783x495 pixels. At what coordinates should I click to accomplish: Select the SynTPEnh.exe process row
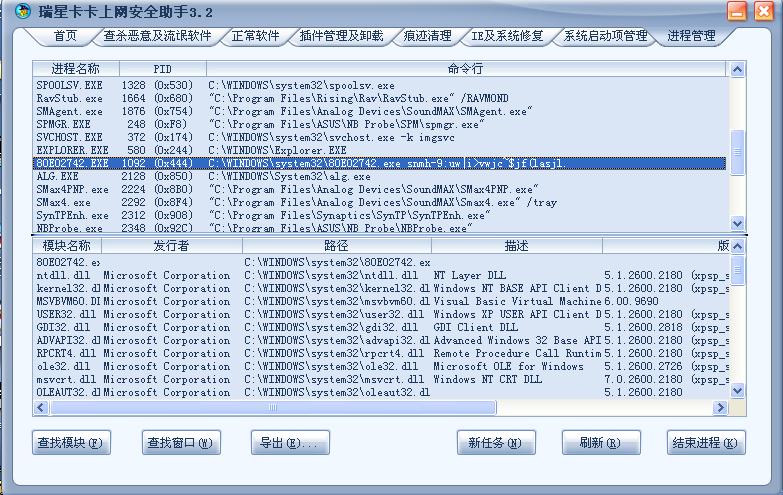coord(380,215)
